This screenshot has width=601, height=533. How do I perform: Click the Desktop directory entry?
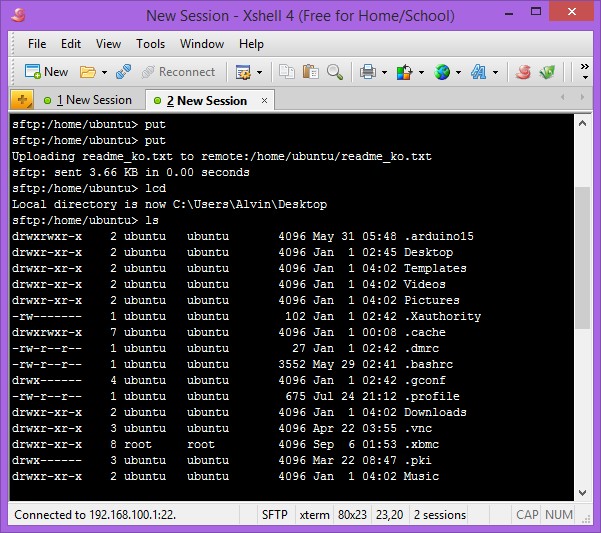(429, 252)
